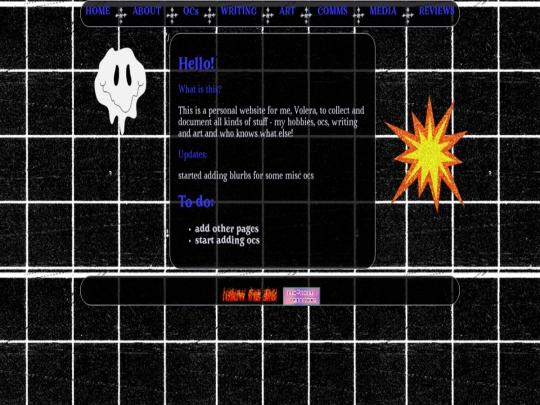This screenshot has width=540, height=405.
Task: Click the 'add other pages' list item
Action: pos(227,229)
